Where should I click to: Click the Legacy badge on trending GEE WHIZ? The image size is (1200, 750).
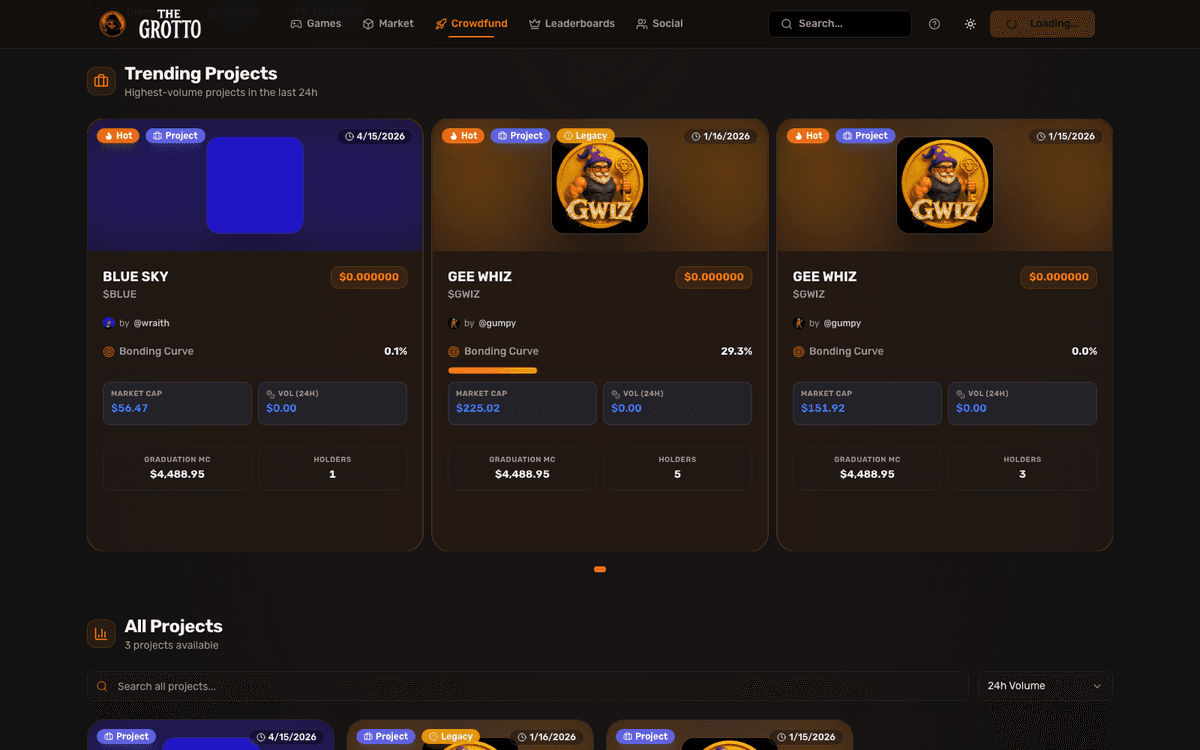[585, 136]
